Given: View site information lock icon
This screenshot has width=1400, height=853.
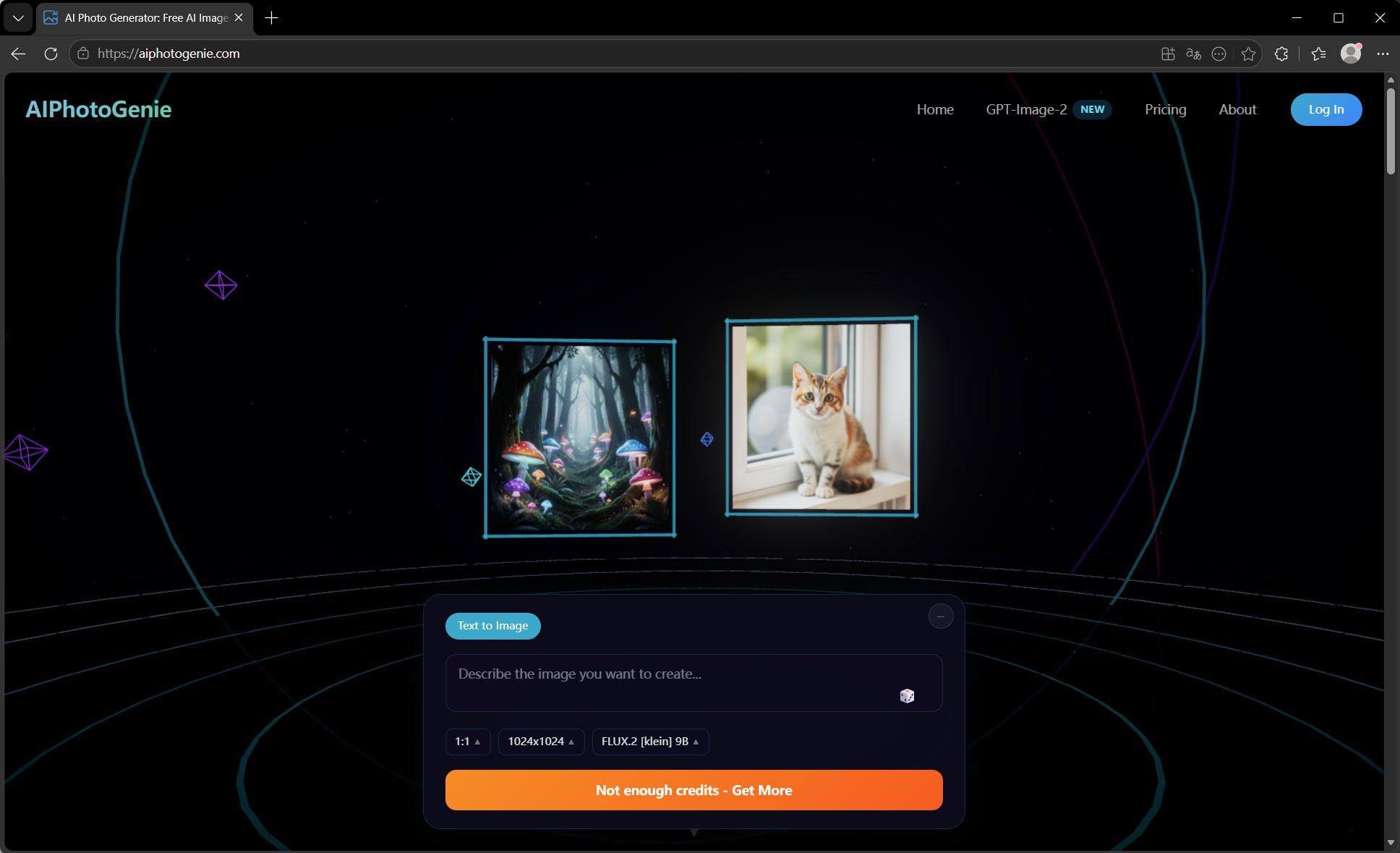Looking at the screenshot, I should click(x=83, y=54).
